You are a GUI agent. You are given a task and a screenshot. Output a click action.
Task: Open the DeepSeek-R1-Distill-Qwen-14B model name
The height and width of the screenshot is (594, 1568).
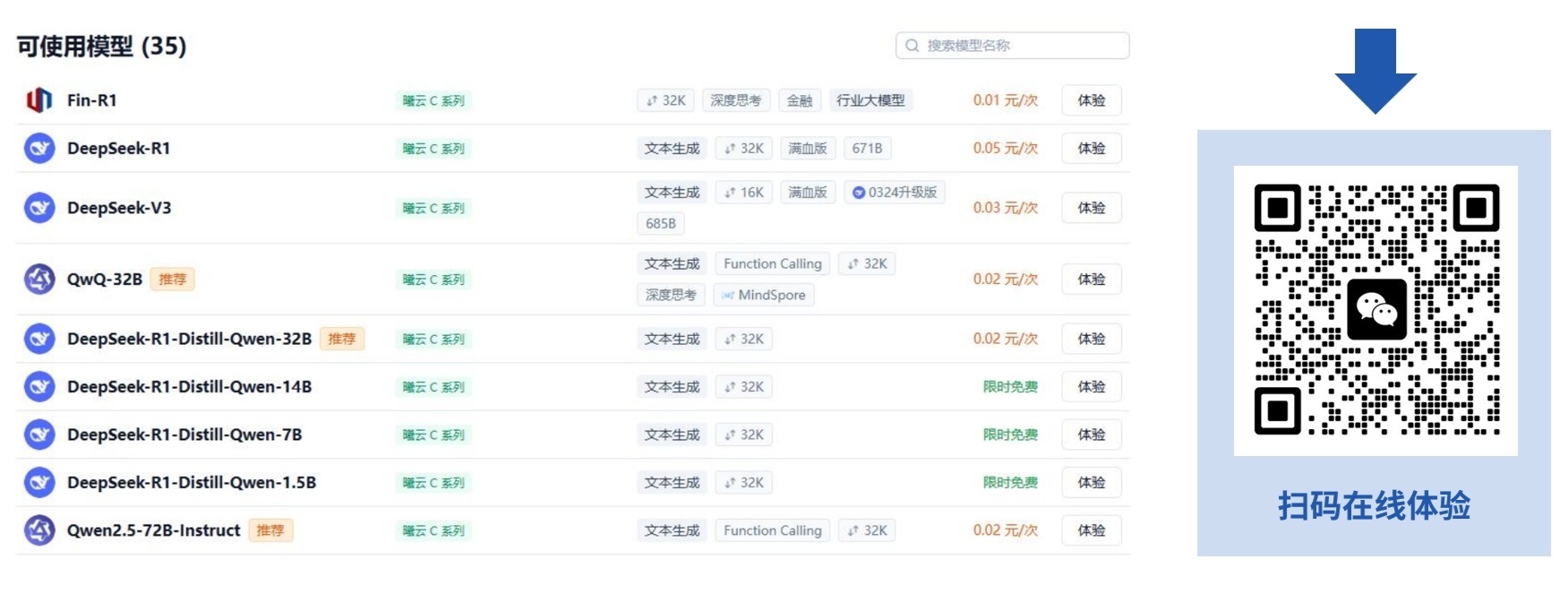189,387
